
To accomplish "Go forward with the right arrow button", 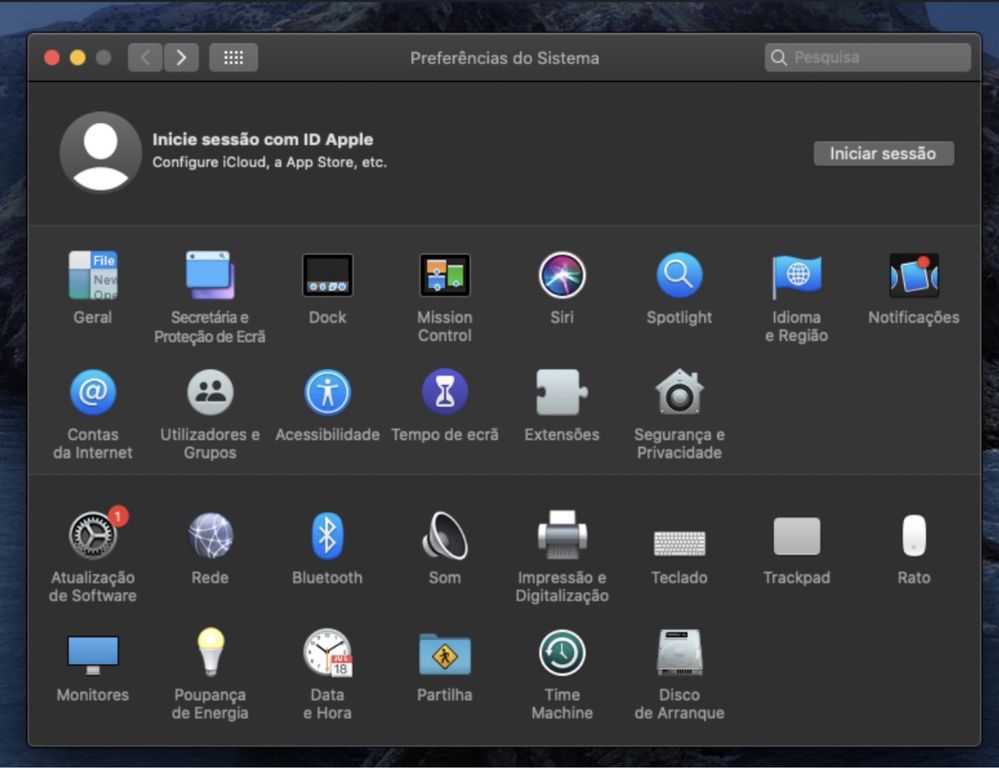I will 182,58.
